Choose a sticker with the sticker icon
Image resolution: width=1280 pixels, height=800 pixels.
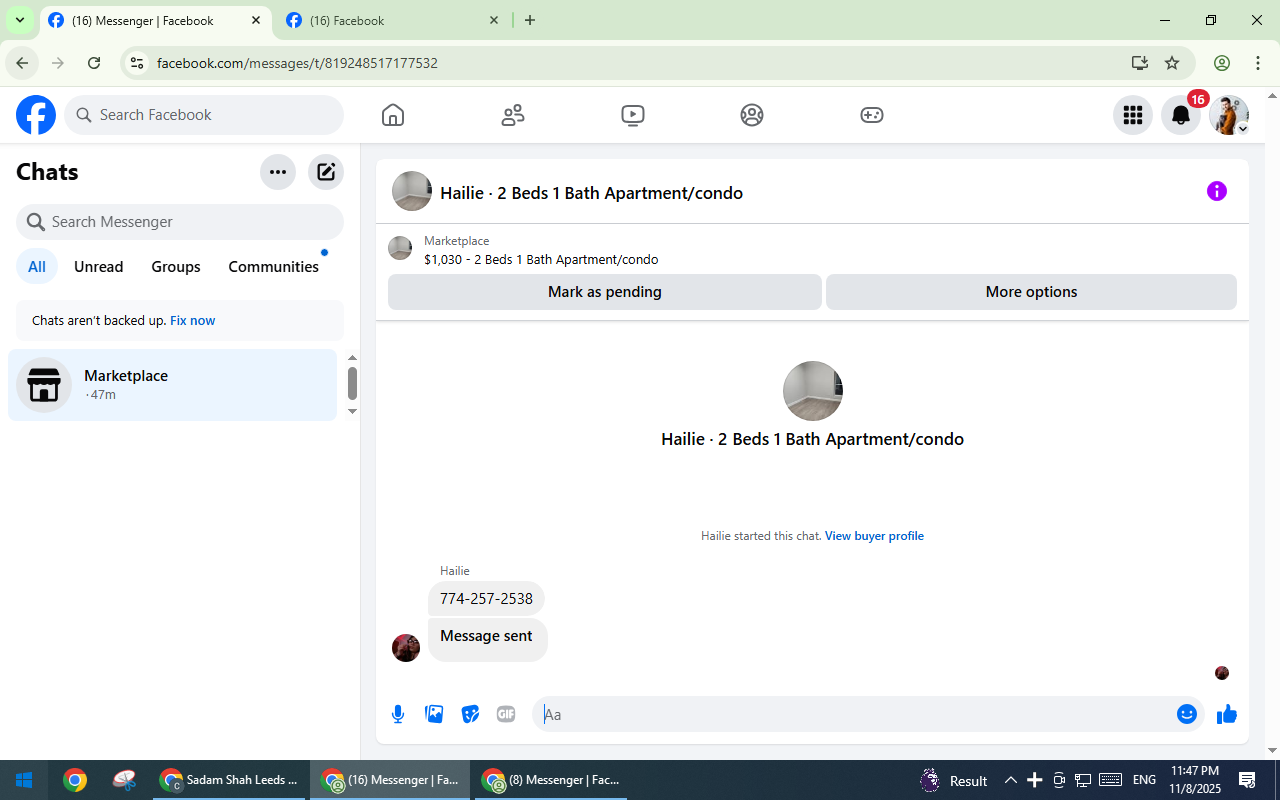point(470,714)
